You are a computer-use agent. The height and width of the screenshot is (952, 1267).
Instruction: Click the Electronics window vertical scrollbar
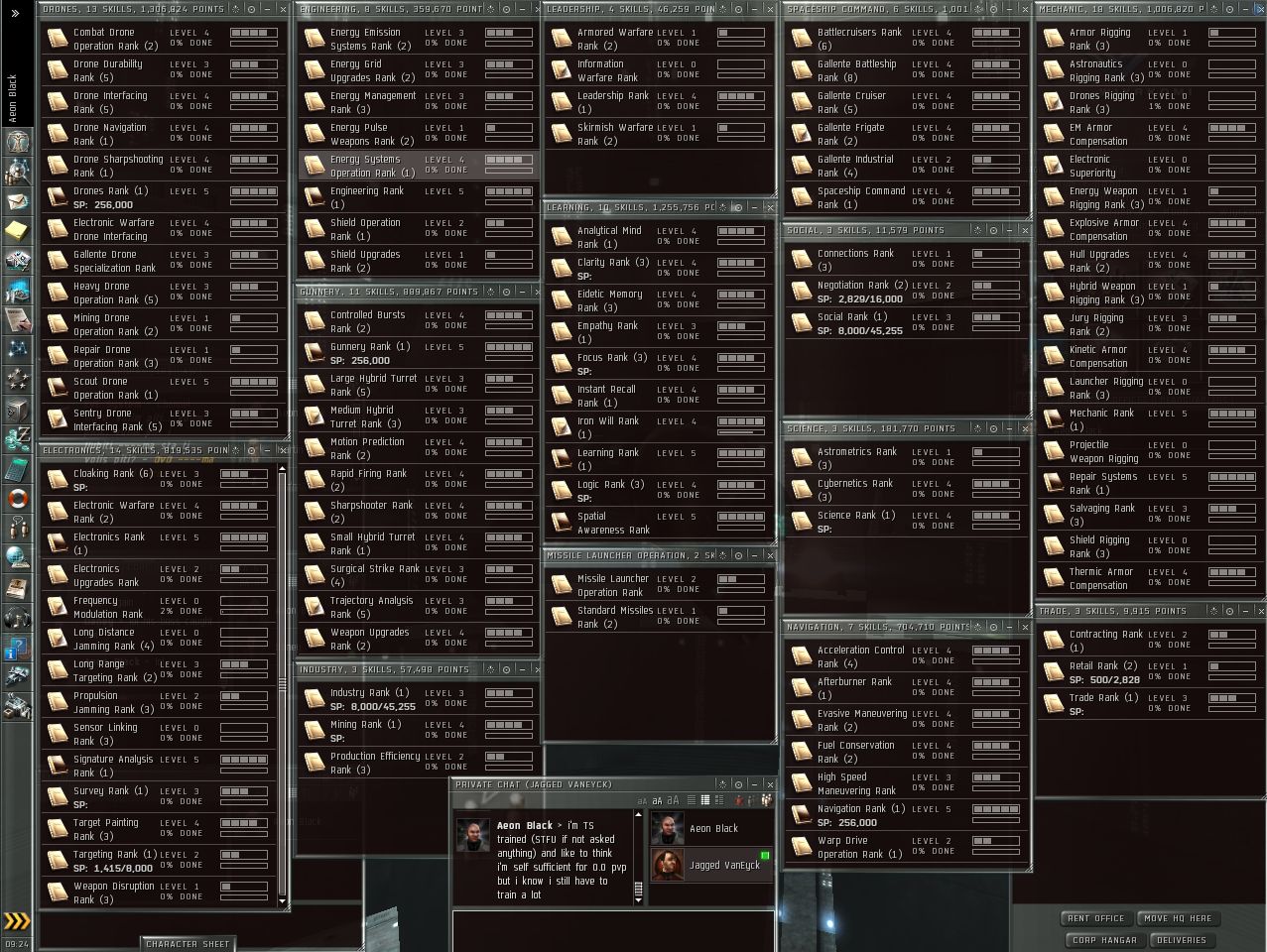pyautogui.click(x=283, y=684)
